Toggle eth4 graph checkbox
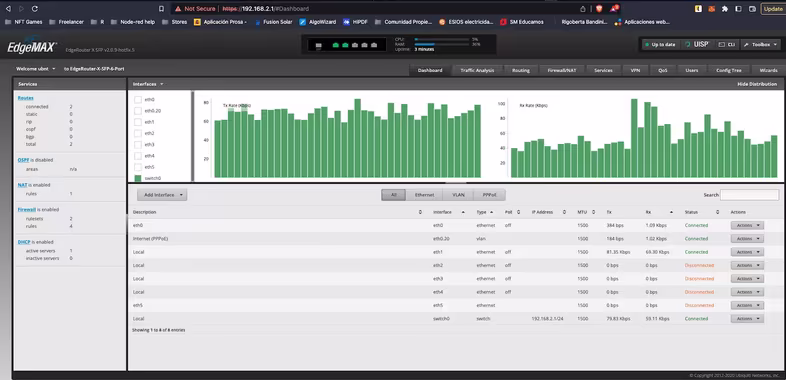This screenshot has width=786, height=380. point(138,156)
